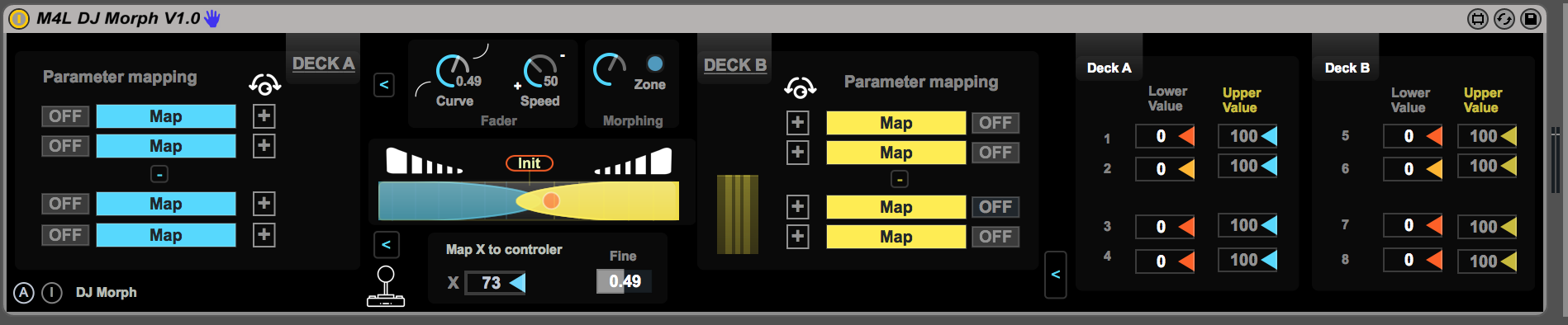Viewport: 1568px width, 325px height.
Task: Click the left fade curve bars icon
Action: [425, 161]
